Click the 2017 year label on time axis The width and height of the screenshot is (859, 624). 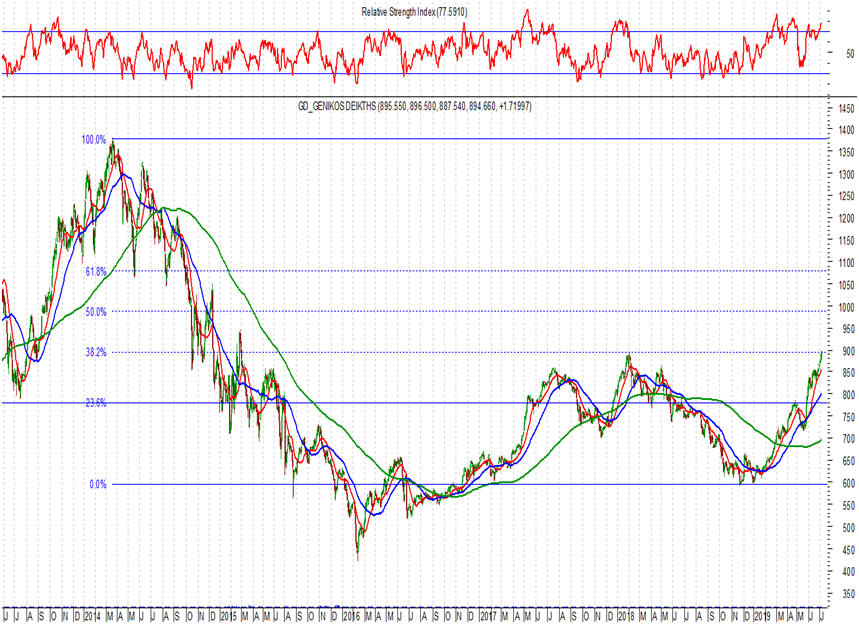488,617
